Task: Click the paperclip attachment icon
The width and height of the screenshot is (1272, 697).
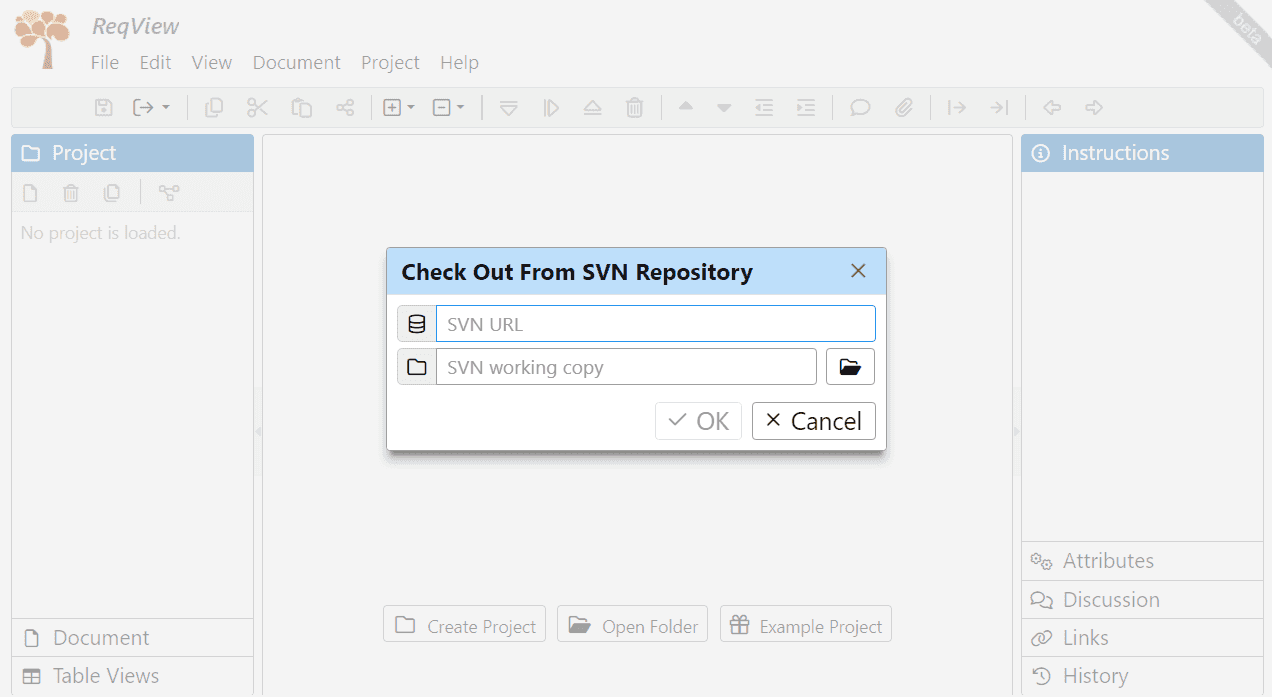Action: [904, 107]
